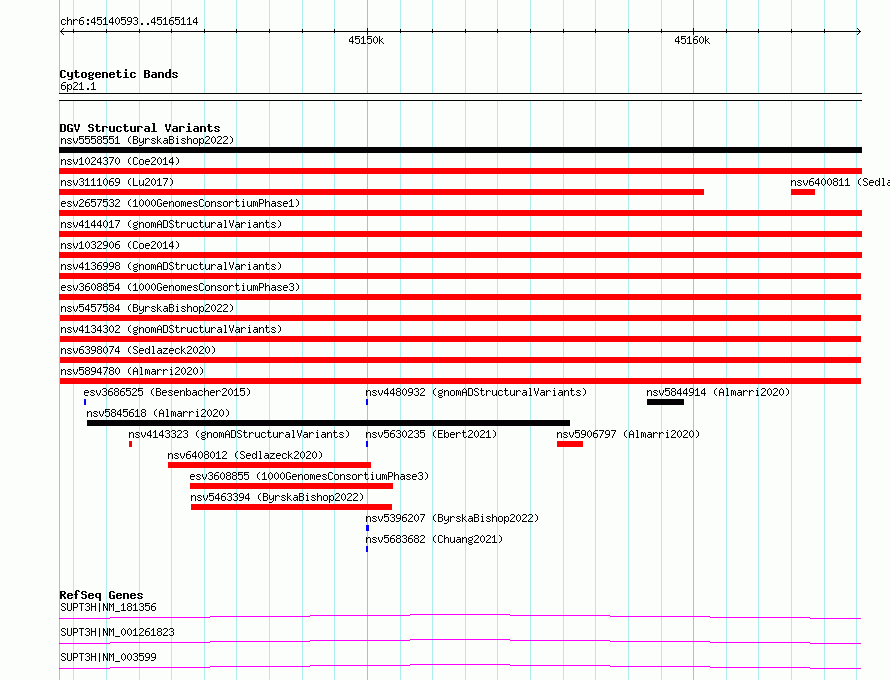This screenshot has height=680, width=890.
Task: Click the nsv5906797 (Almarri2020) label
Action: tap(628, 434)
